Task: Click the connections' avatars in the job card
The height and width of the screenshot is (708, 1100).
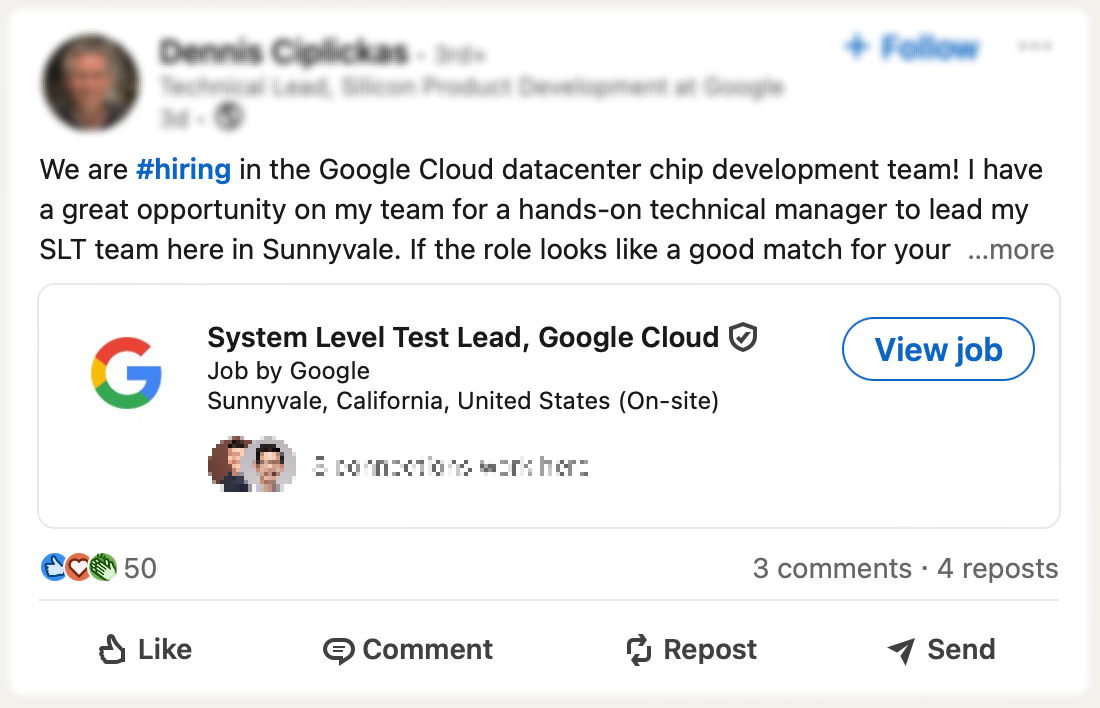Action: point(252,465)
